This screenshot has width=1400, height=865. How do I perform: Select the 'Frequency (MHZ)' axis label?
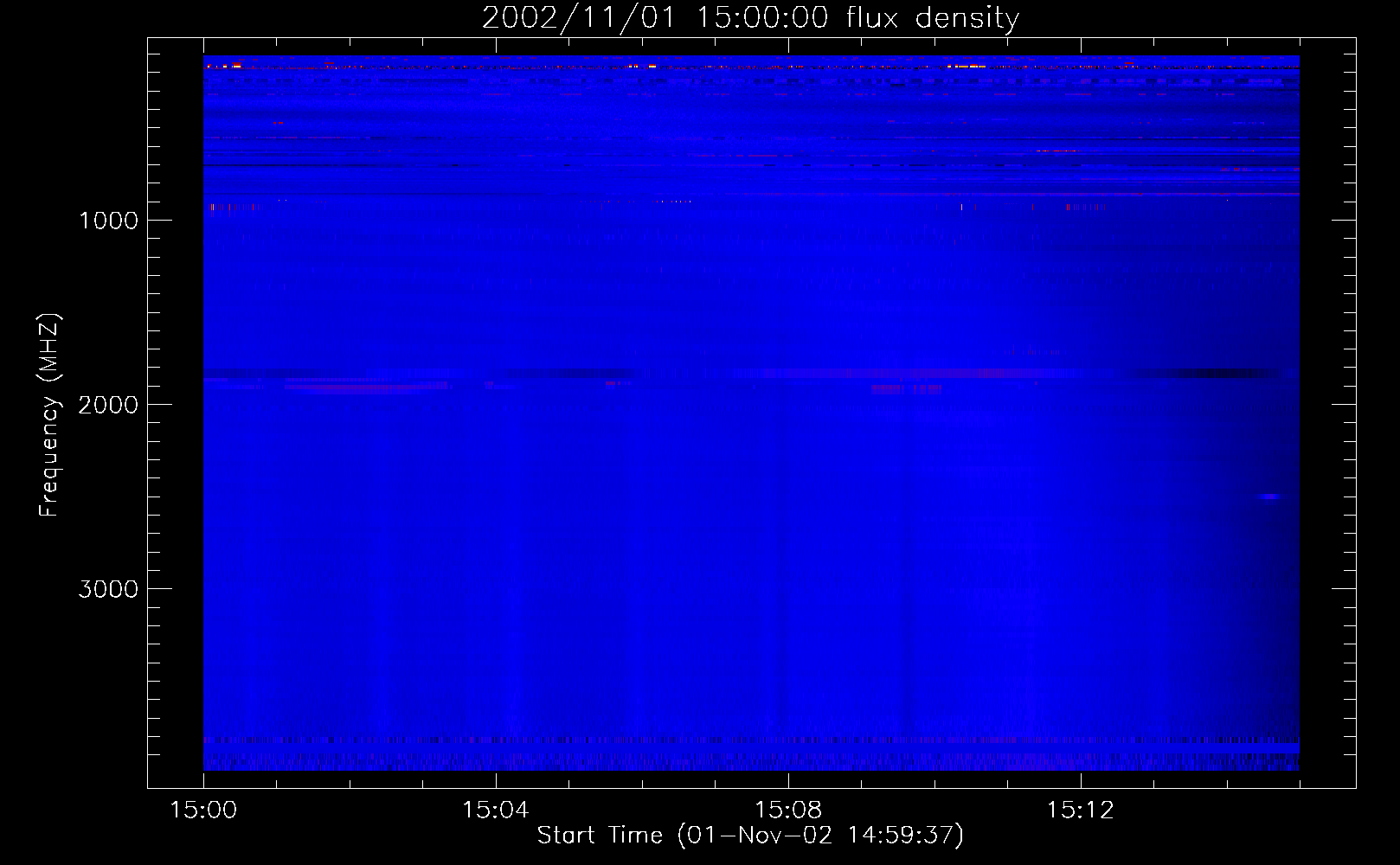[50, 416]
